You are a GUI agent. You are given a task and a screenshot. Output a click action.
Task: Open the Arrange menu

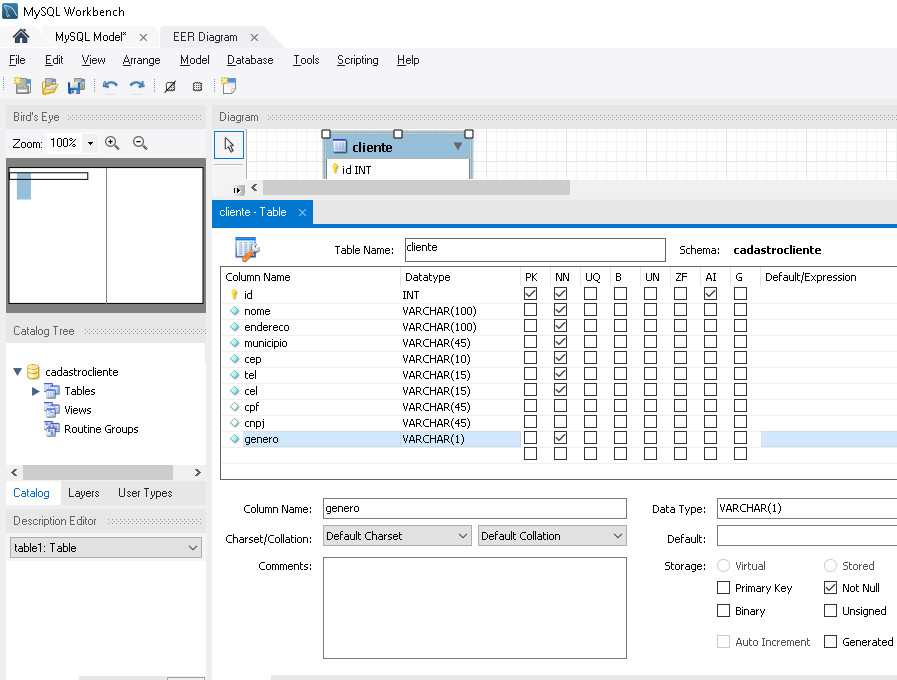coord(141,60)
